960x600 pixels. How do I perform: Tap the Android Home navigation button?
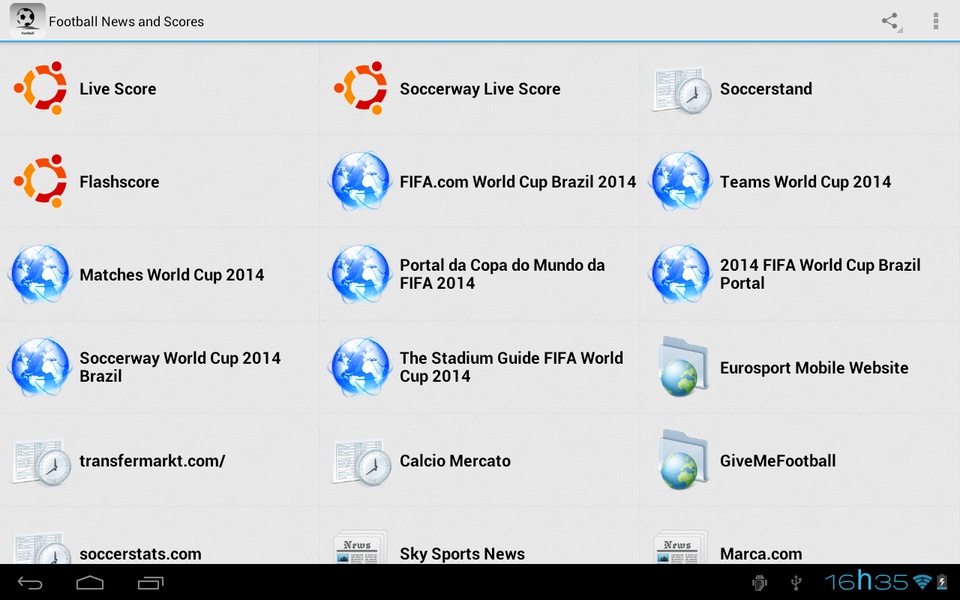tap(90, 583)
